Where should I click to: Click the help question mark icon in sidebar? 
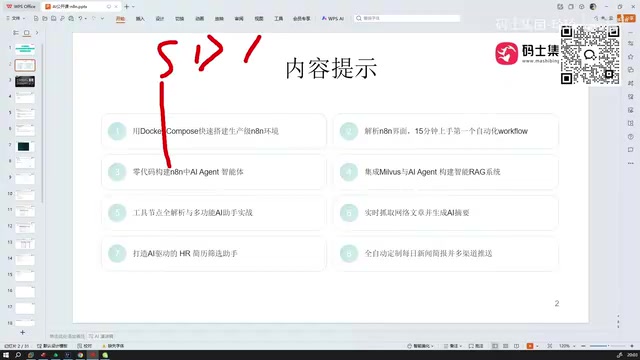click(x=631, y=136)
